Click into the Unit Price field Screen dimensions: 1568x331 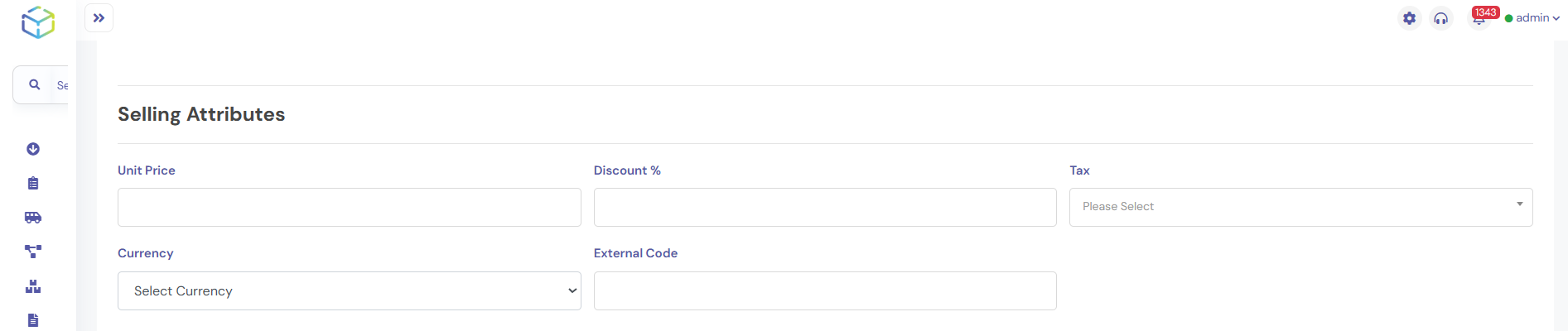click(349, 207)
